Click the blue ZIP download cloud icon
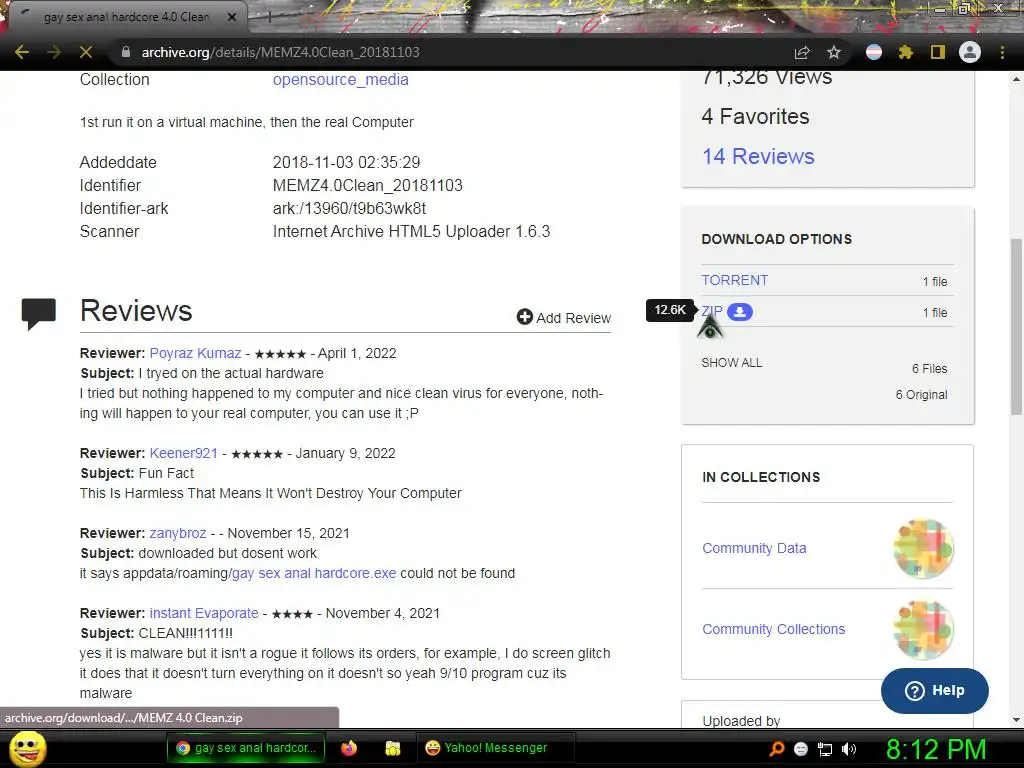Screen dimensions: 1024x768 [740, 312]
